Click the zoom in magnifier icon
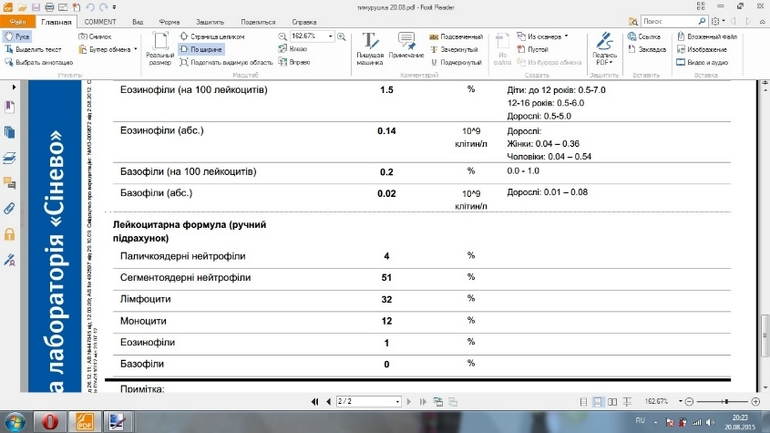The width and height of the screenshot is (770, 433). [x=342, y=36]
